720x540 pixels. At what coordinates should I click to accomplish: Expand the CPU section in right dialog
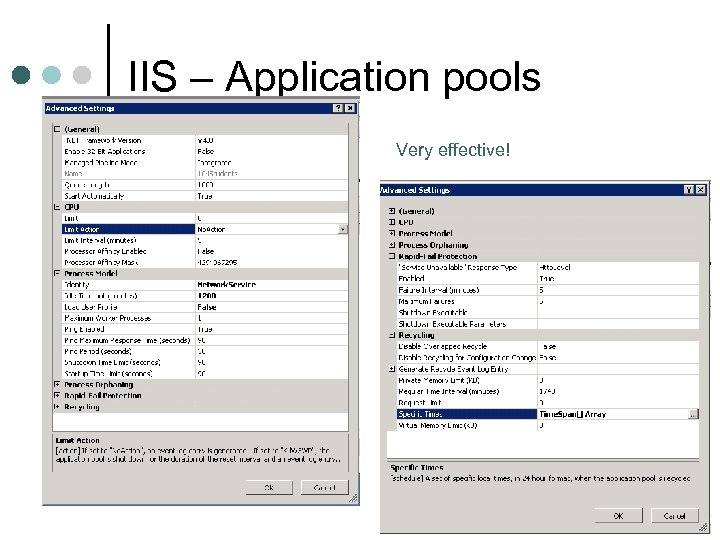point(392,222)
